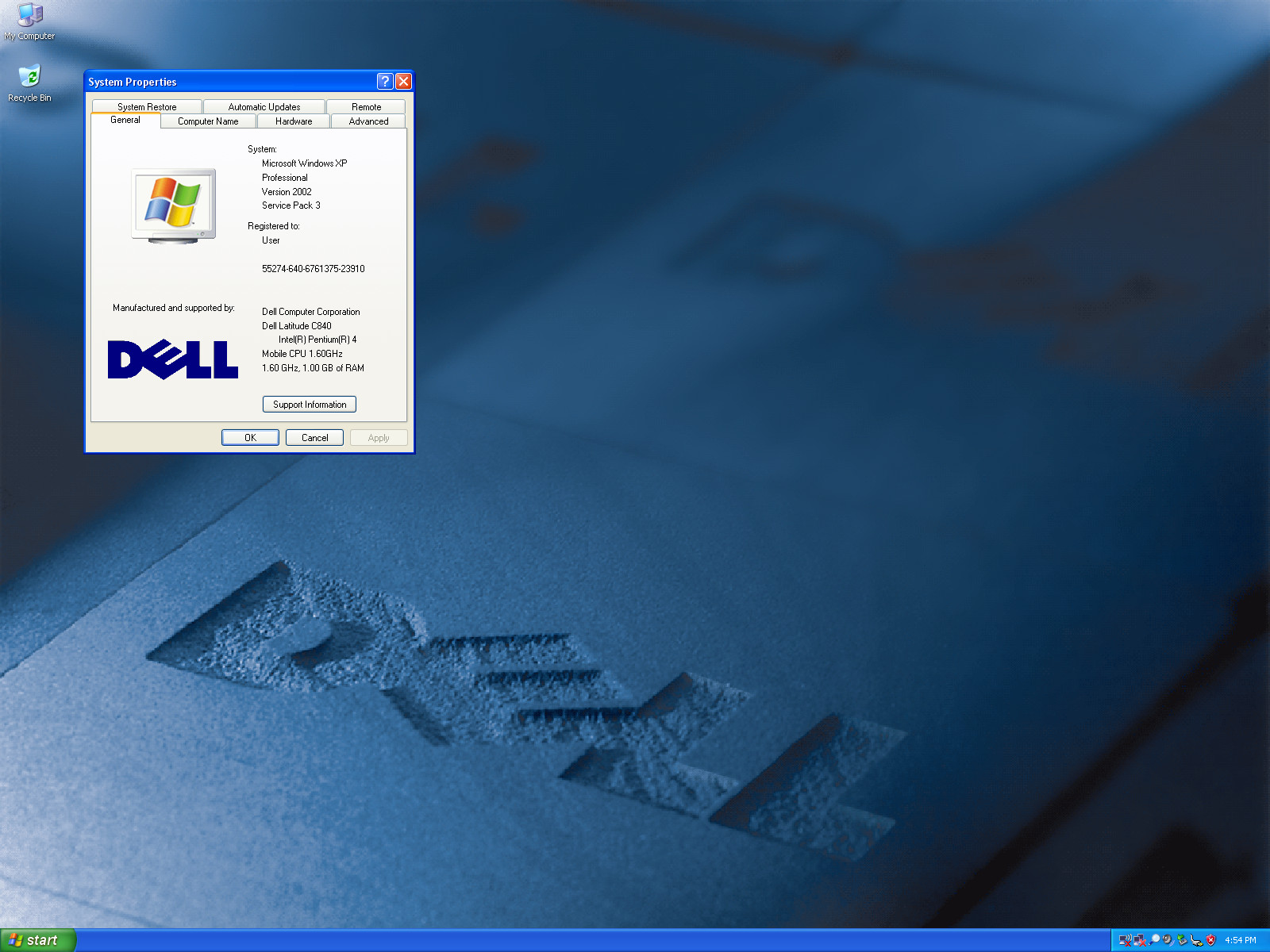Click the Windows XP monitor logo image

(174, 205)
